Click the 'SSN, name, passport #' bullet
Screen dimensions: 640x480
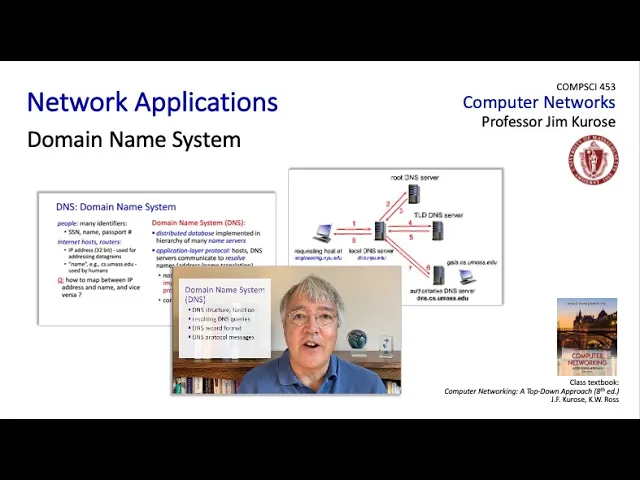[100, 232]
